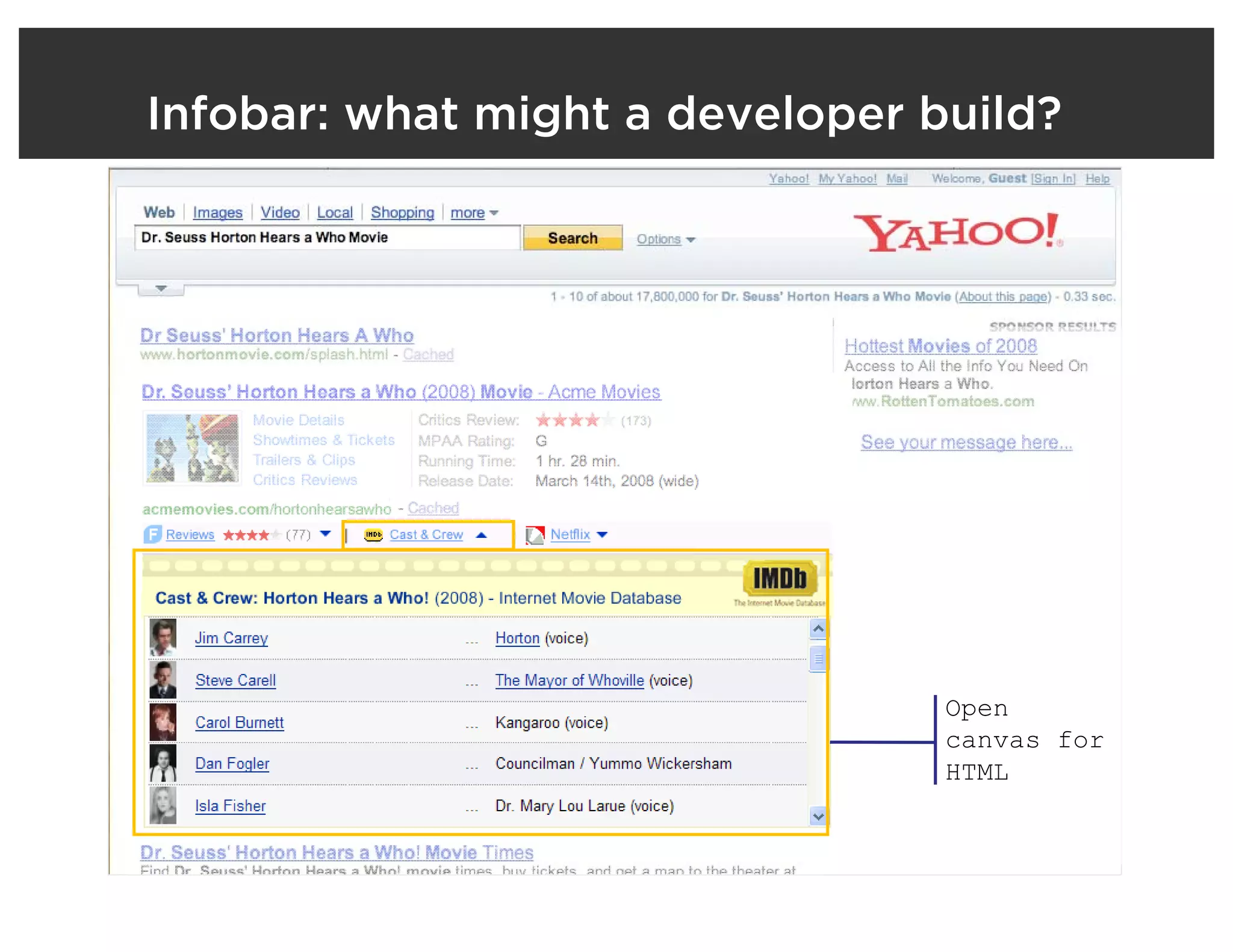Click the IMDb icon beside Cast & Crew
Screen dimensions: 1233x952
(x=373, y=534)
